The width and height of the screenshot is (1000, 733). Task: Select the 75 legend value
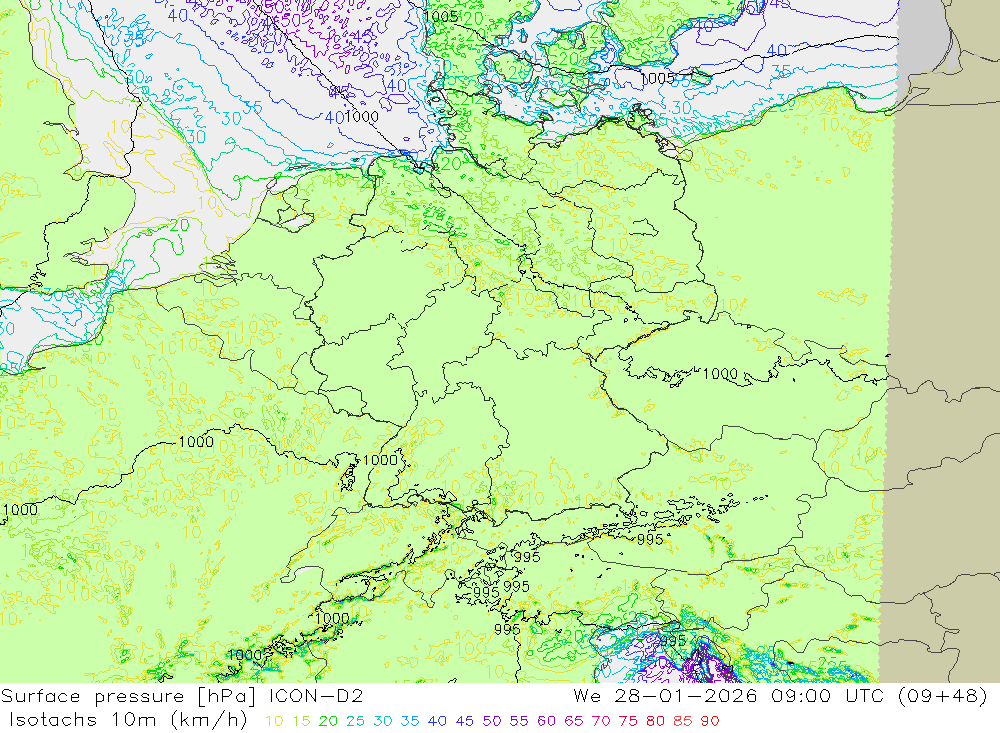click(628, 721)
